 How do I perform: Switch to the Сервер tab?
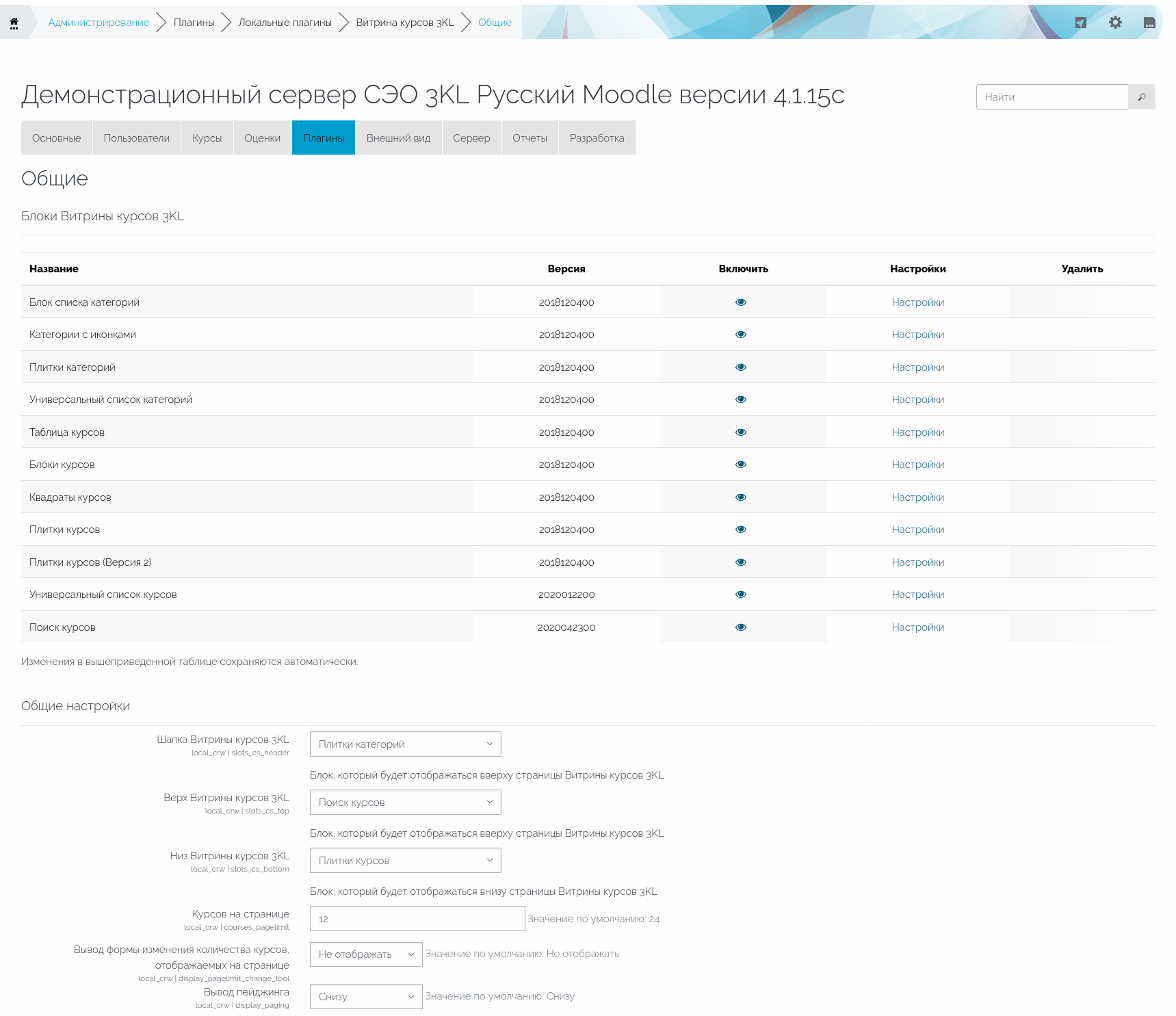pos(471,138)
